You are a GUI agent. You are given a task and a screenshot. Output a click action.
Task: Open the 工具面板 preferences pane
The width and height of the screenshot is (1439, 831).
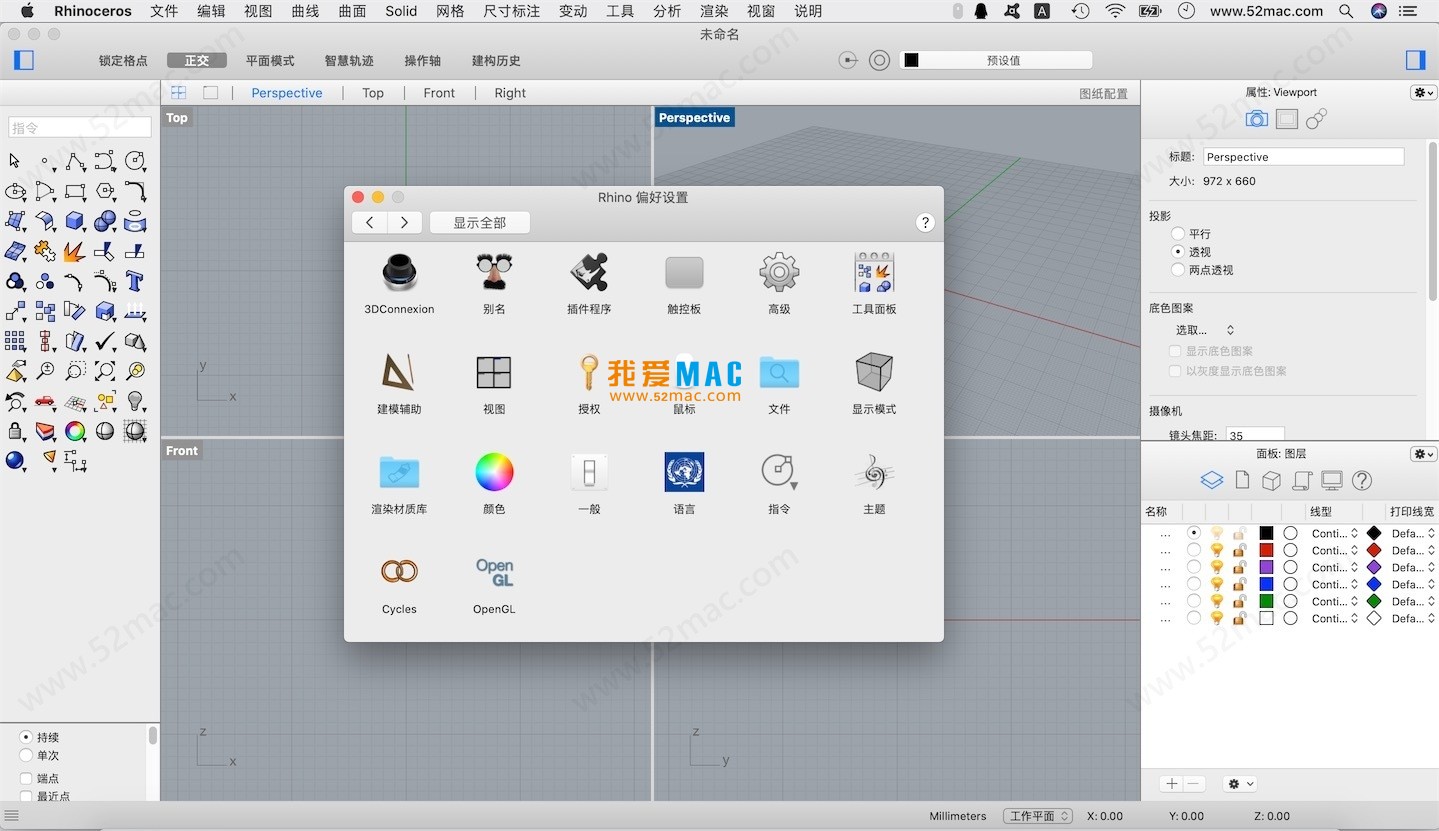(x=874, y=283)
